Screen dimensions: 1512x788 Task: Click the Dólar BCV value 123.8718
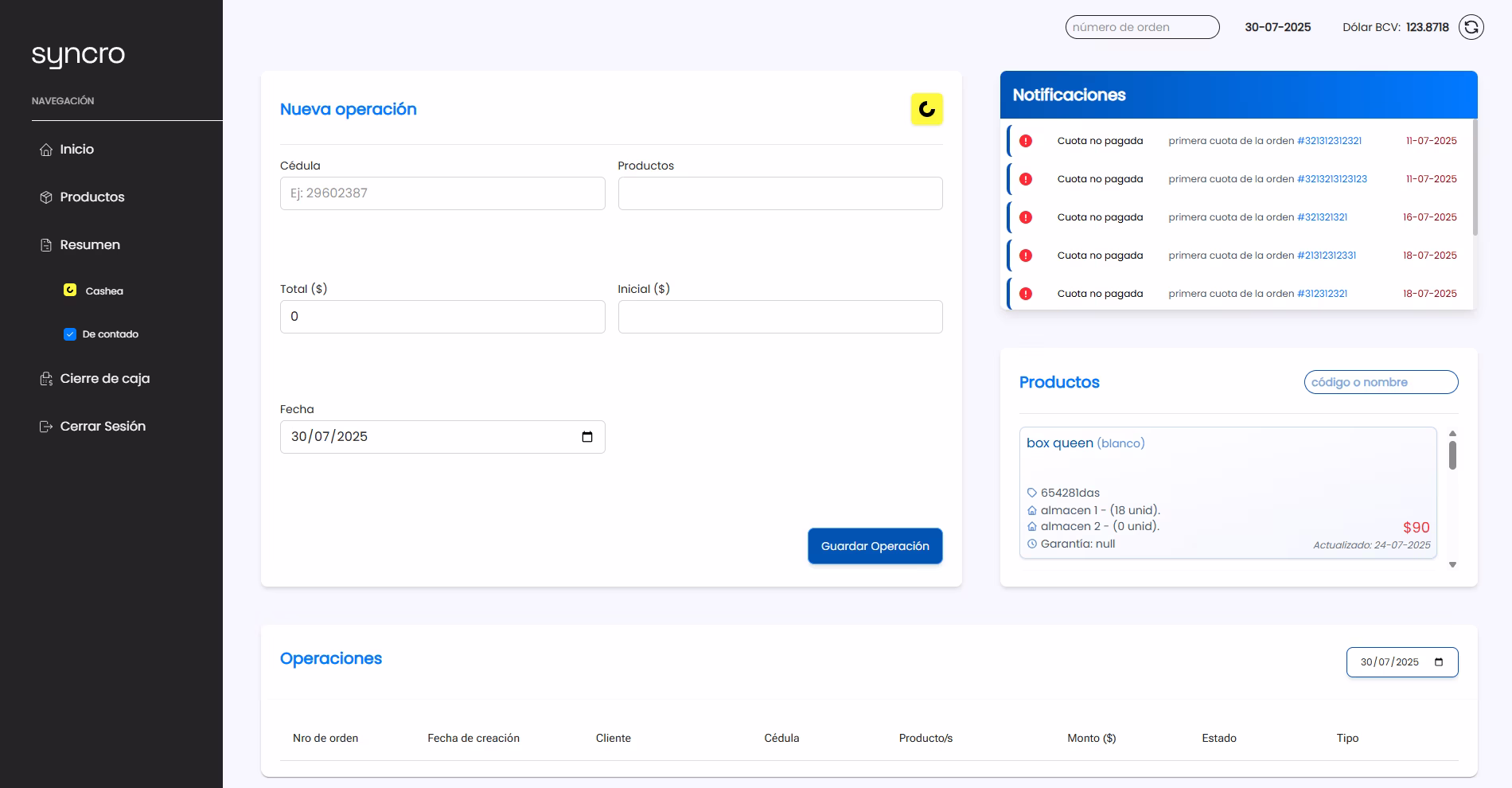(1428, 27)
